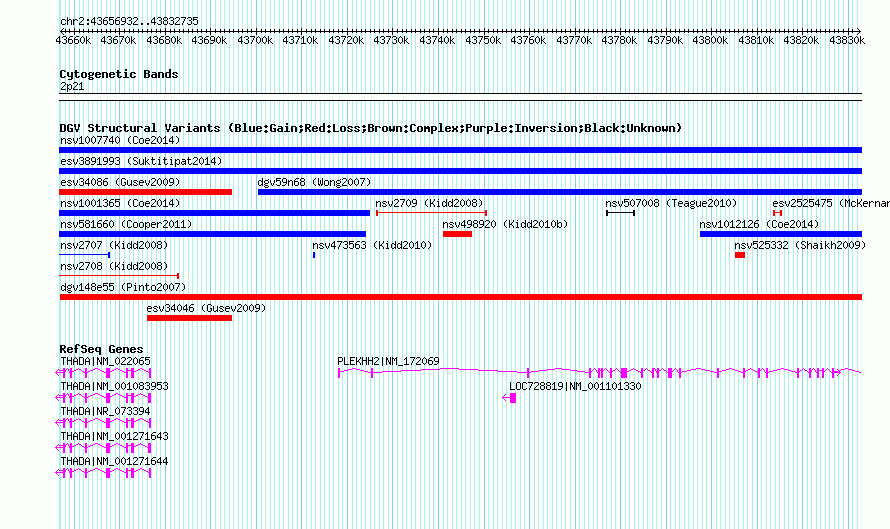
Task: Open variant nsv2708 (Kidd2008) label
Action: point(114,266)
